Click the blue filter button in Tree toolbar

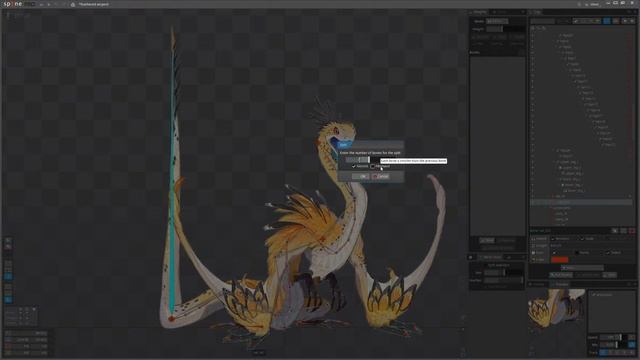point(607,21)
